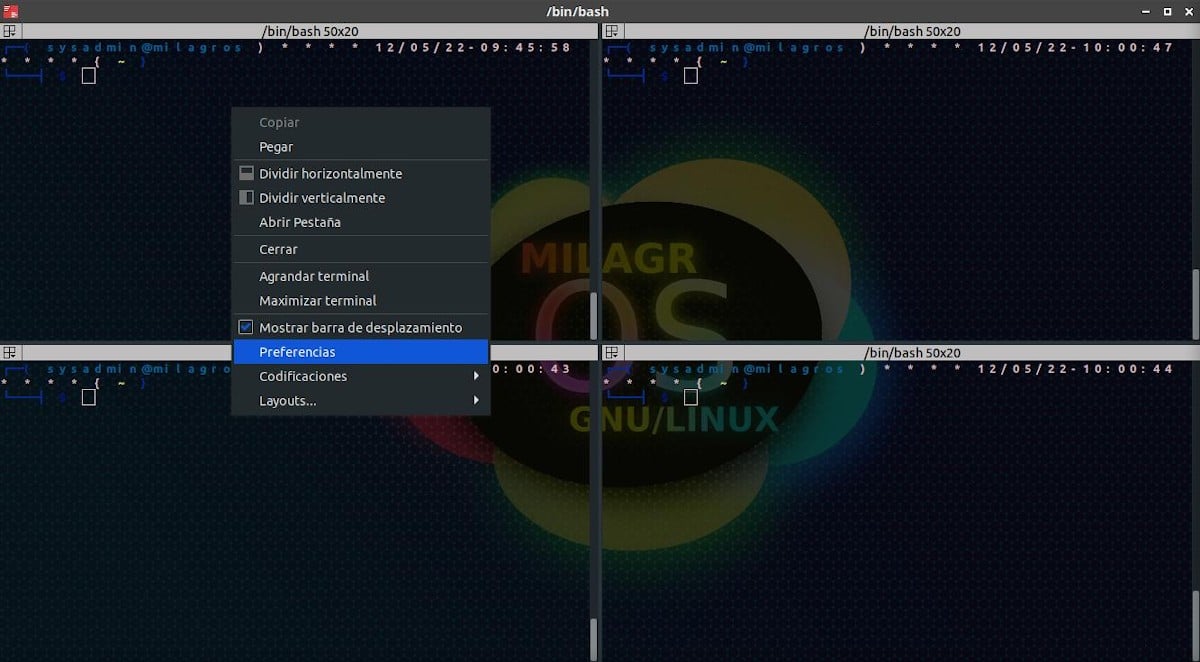The image size is (1200, 662).
Task: Open group menu icon of the first /bin/bash pane showing time 09:45:58
Action: pos(10,31)
